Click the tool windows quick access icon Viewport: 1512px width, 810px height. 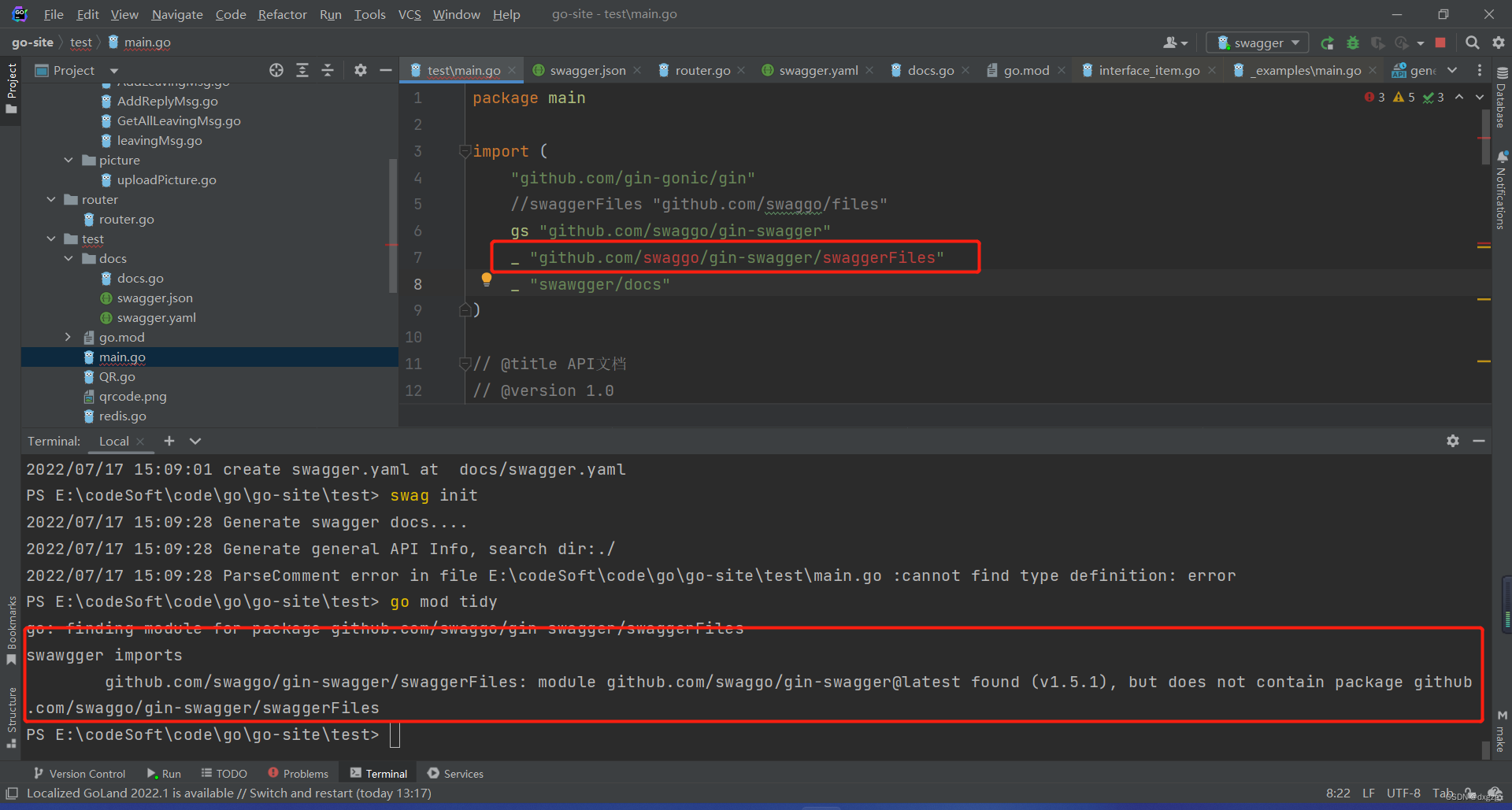(12, 793)
